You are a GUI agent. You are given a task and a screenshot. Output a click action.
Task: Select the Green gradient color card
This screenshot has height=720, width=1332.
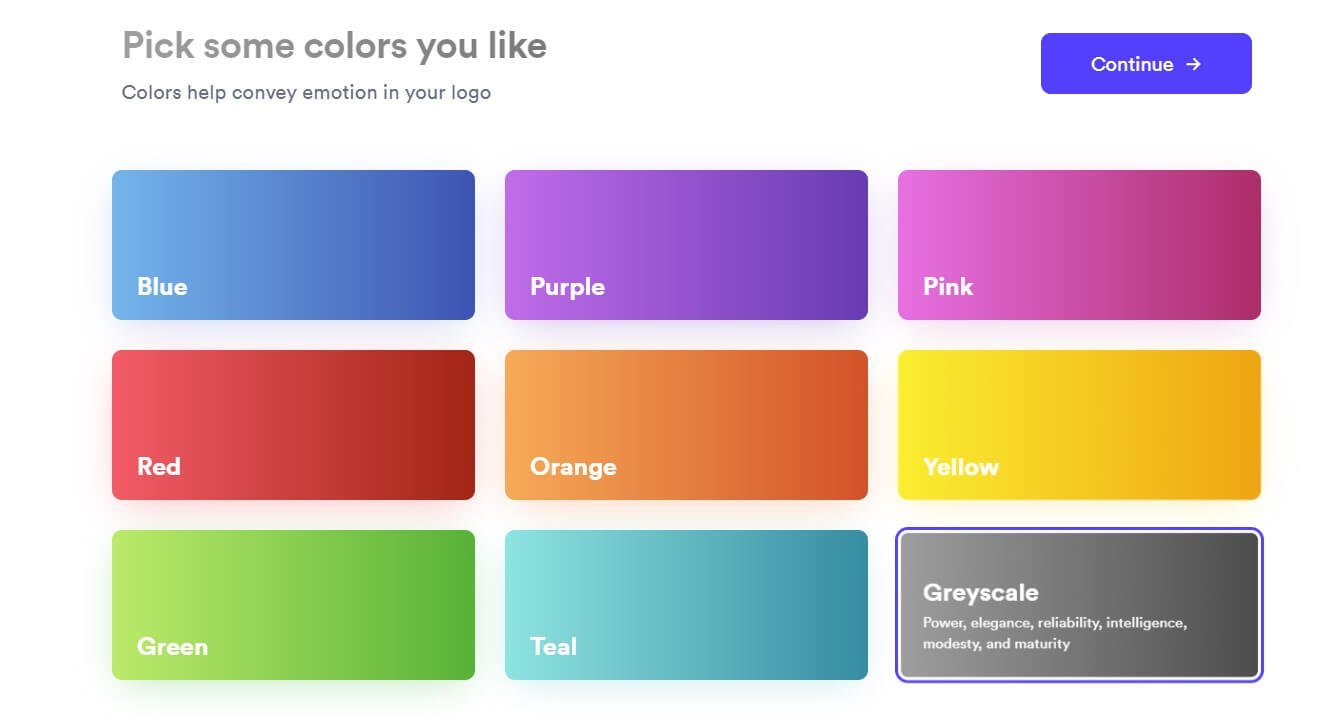pos(293,605)
